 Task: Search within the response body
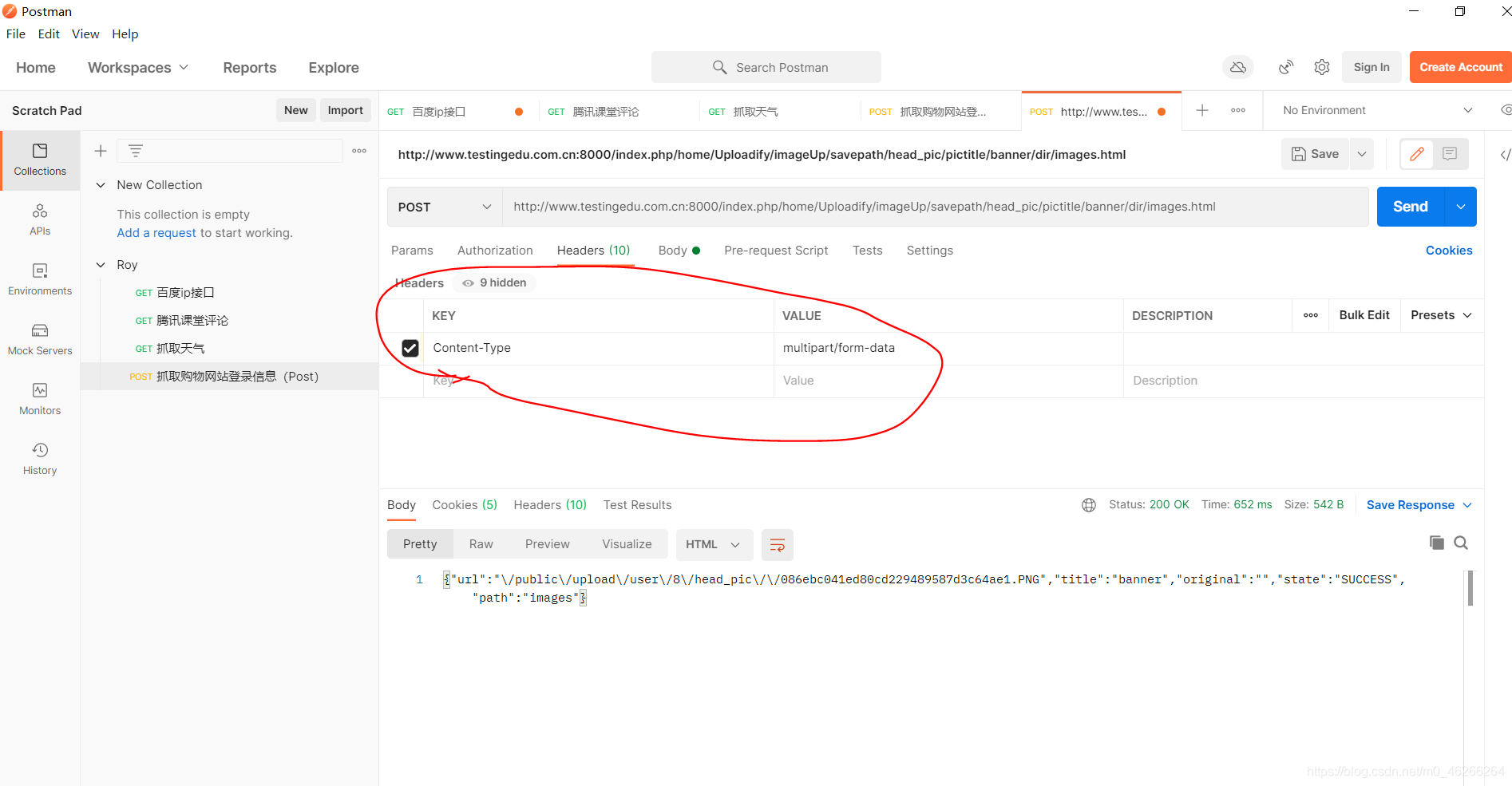(x=1461, y=543)
